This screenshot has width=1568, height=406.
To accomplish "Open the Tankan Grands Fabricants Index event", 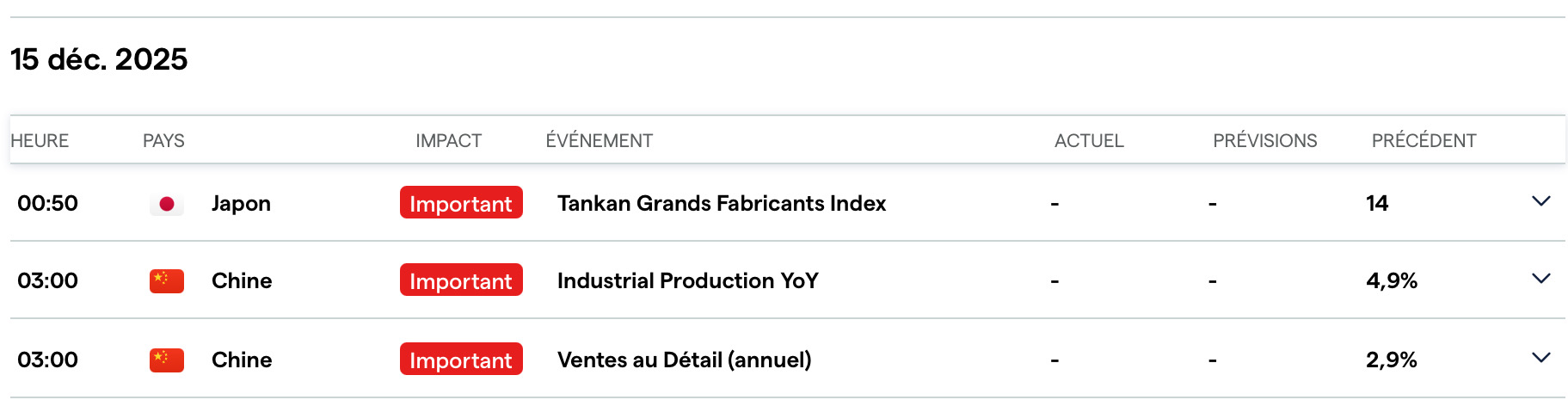I will click(x=721, y=203).
